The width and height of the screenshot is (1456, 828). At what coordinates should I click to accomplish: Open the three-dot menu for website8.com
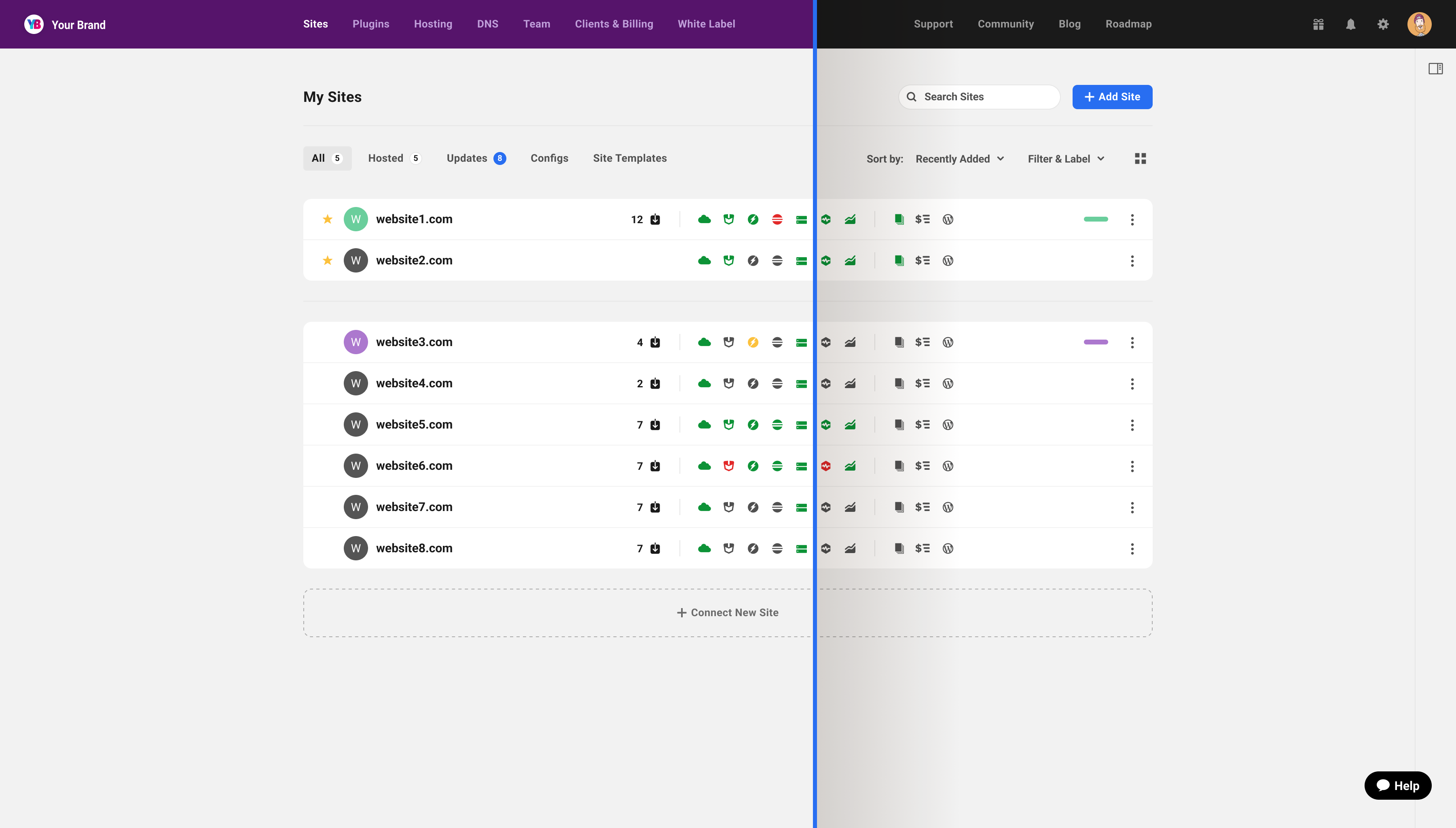point(1132,549)
